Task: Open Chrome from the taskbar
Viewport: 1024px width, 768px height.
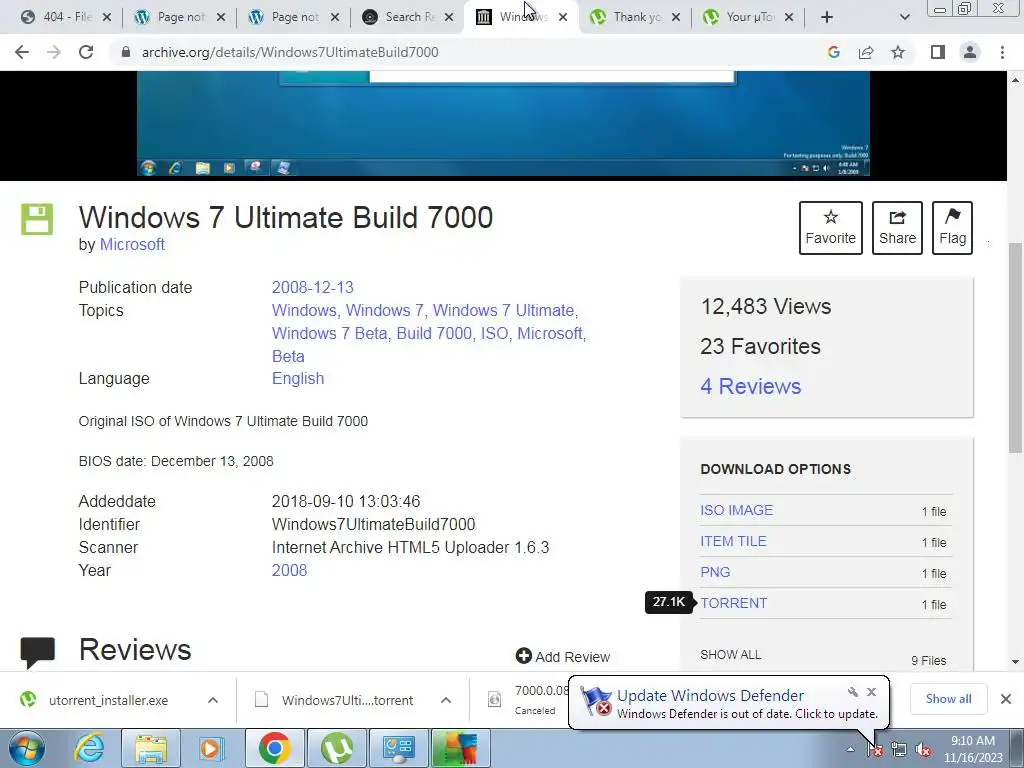Action: click(x=274, y=748)
